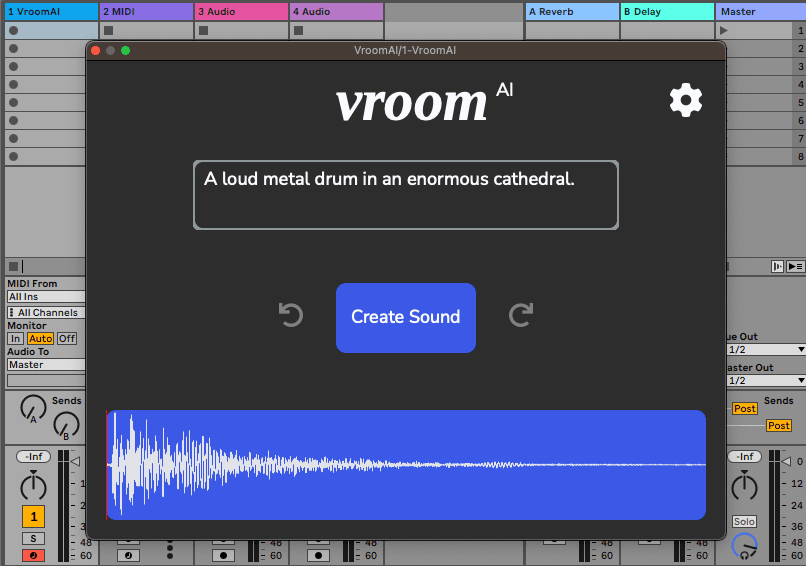
Task: Select the 4 Audio track header
Action: [x=336, y=11]
